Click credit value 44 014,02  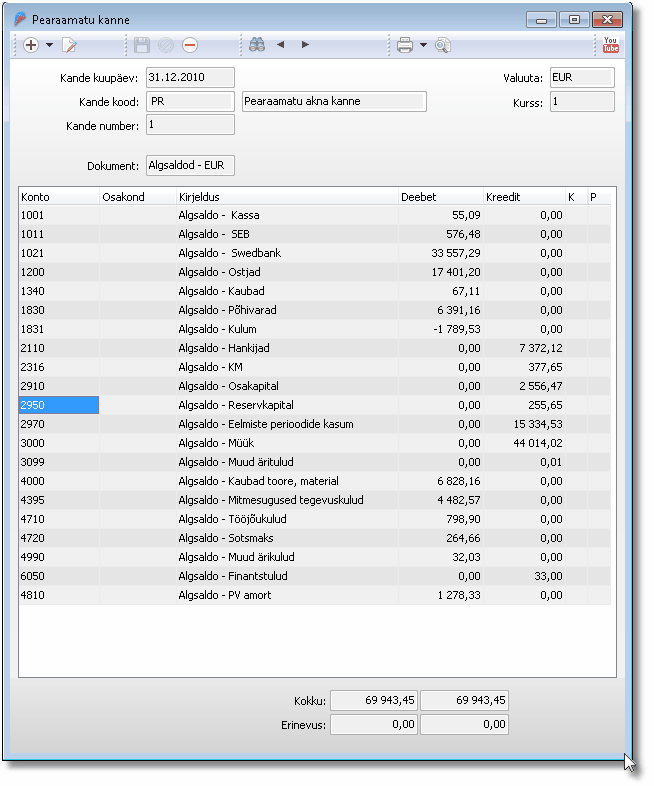coord(538,443)
